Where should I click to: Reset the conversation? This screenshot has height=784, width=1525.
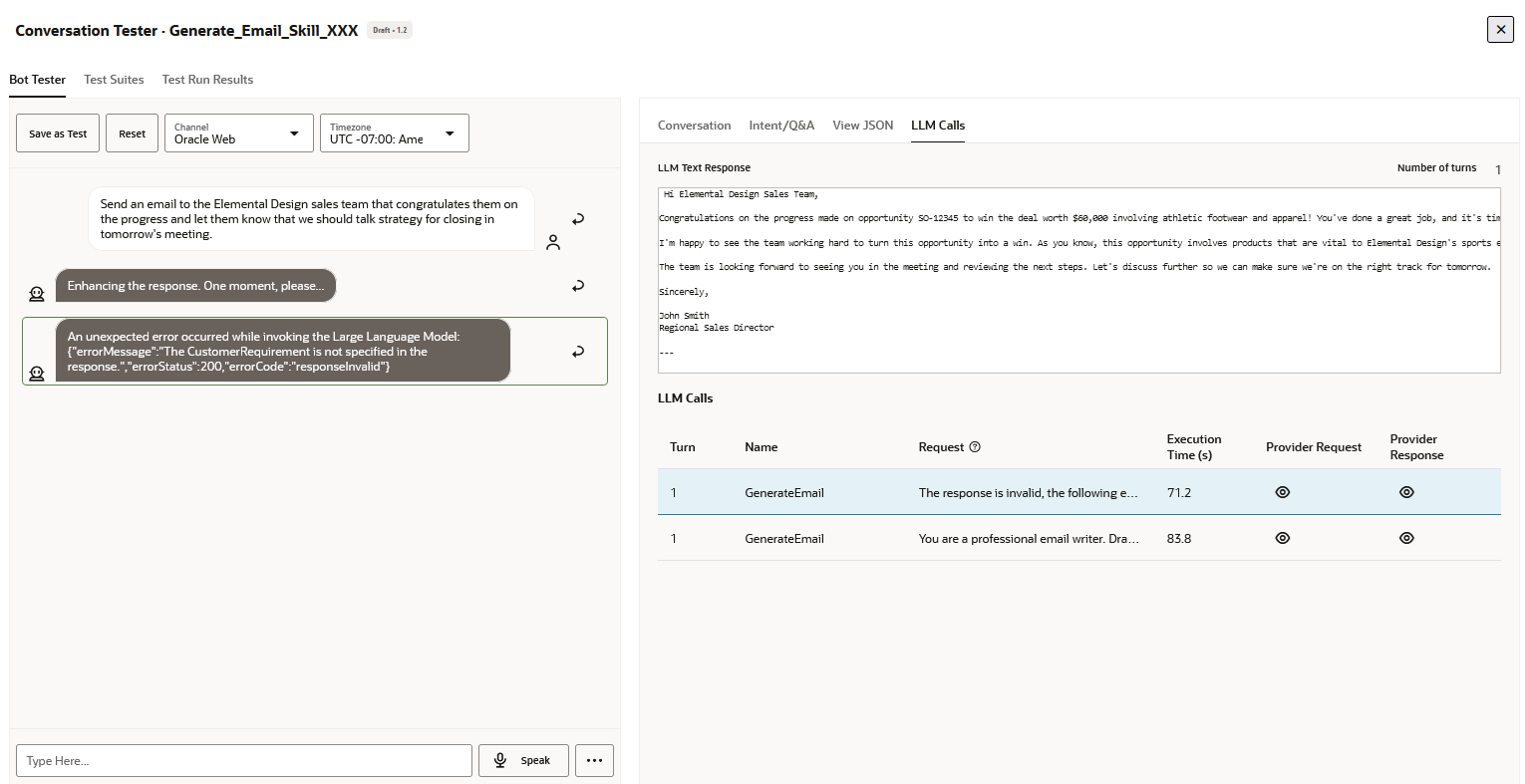point(132,132)
